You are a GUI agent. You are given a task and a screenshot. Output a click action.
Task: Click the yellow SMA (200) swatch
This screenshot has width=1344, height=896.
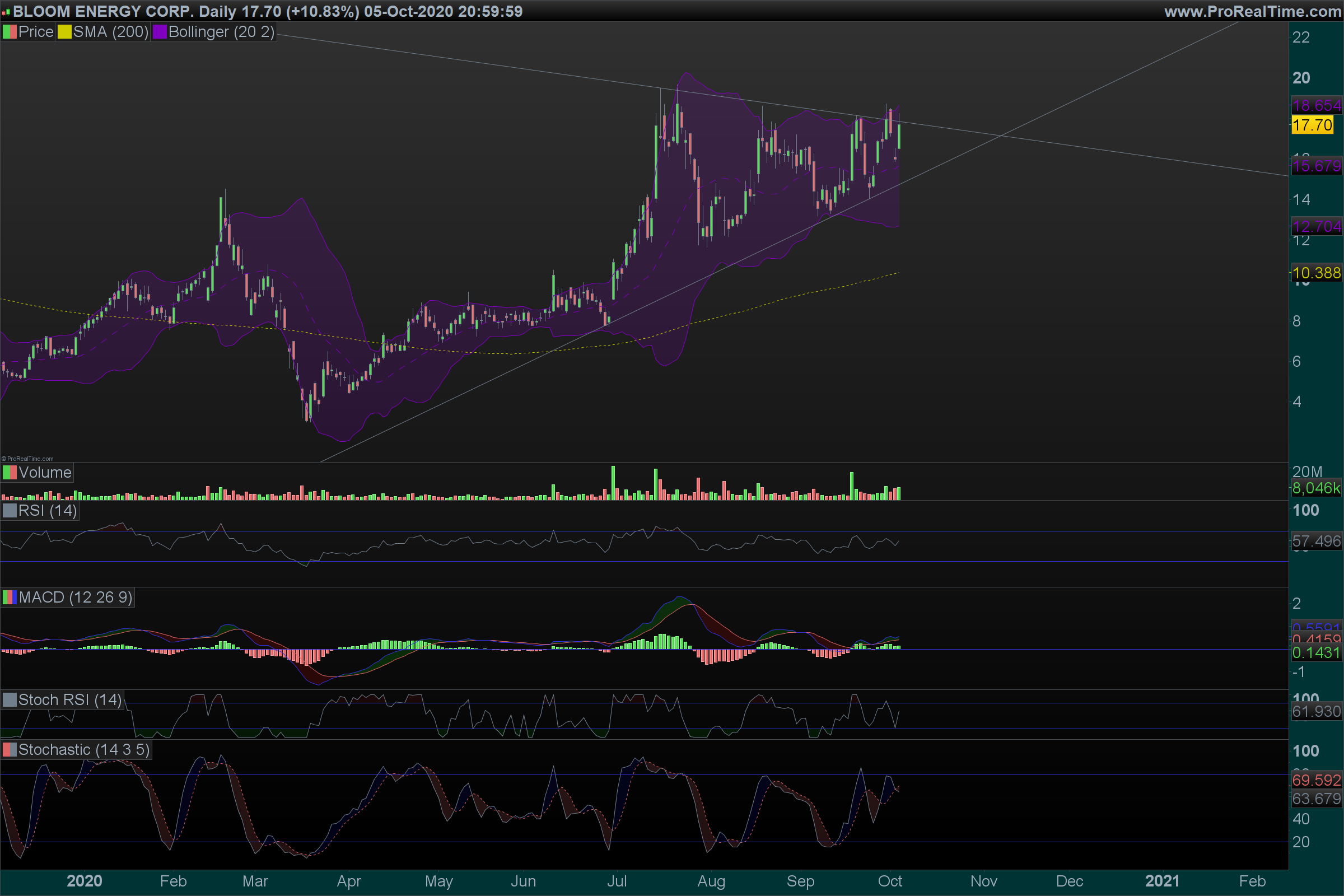click(x=64, y=32)
